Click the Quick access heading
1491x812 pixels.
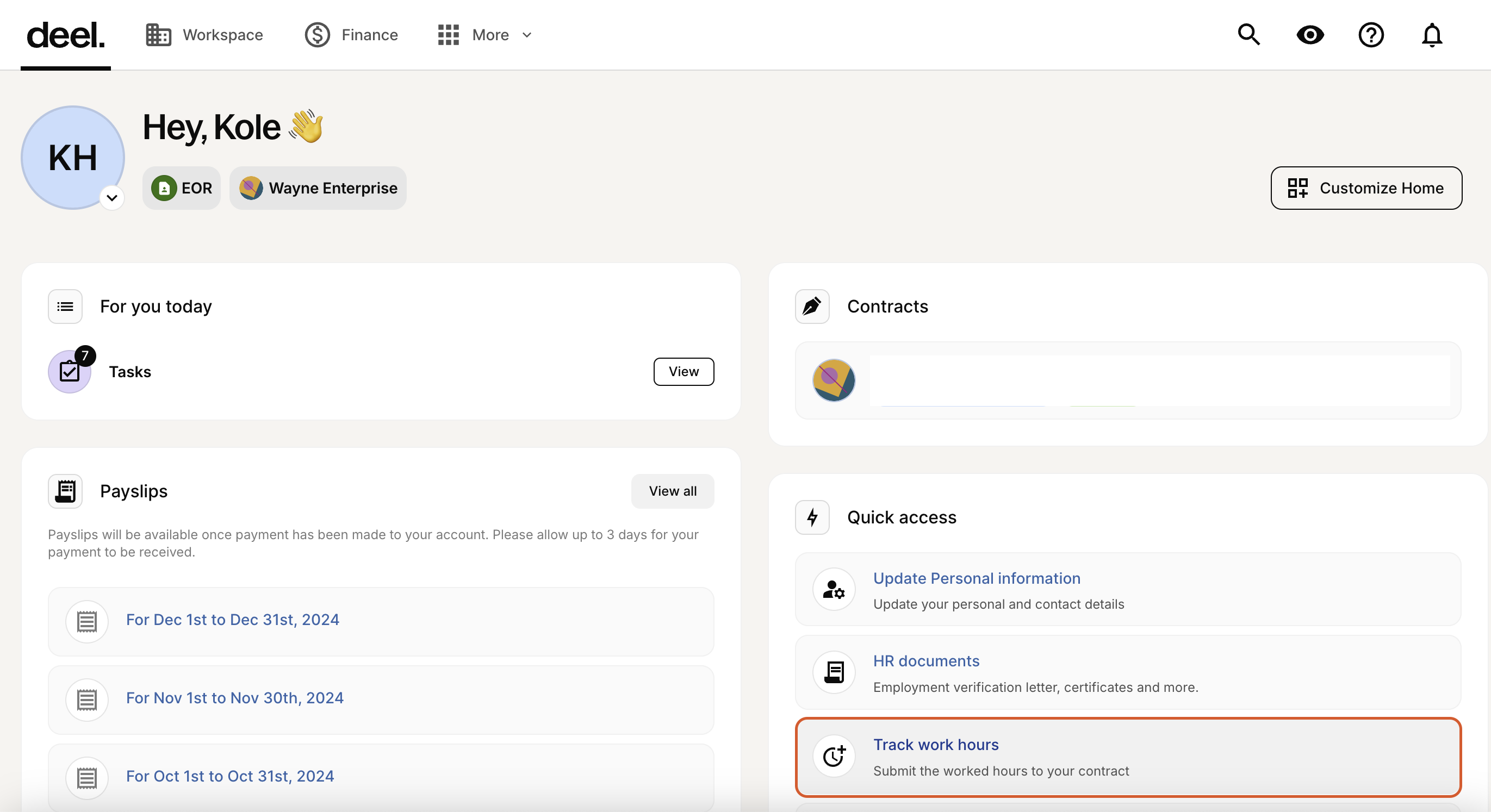[901, 517]
